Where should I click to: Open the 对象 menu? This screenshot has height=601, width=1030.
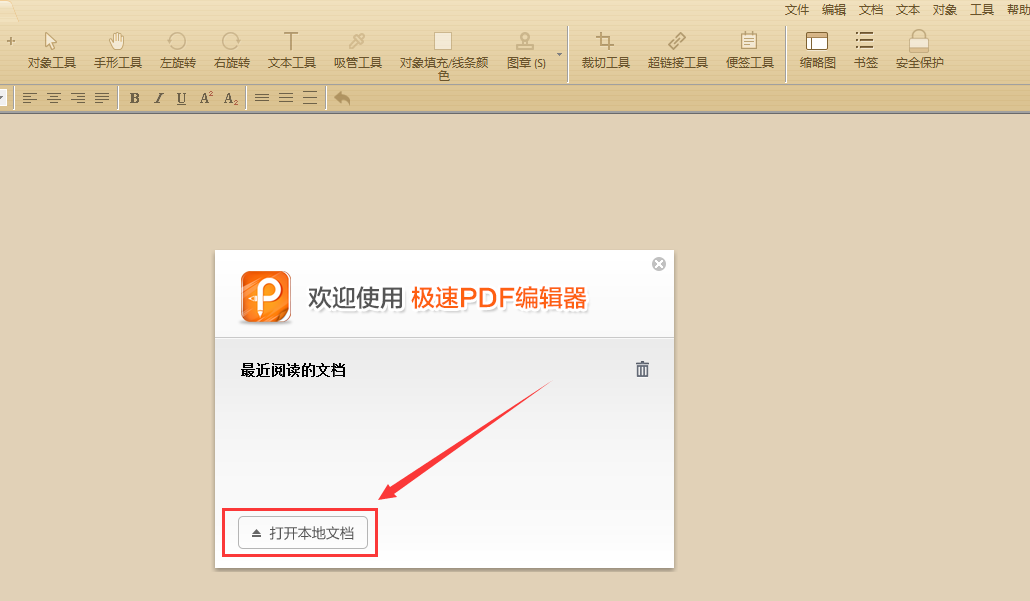tap(945, 10)
